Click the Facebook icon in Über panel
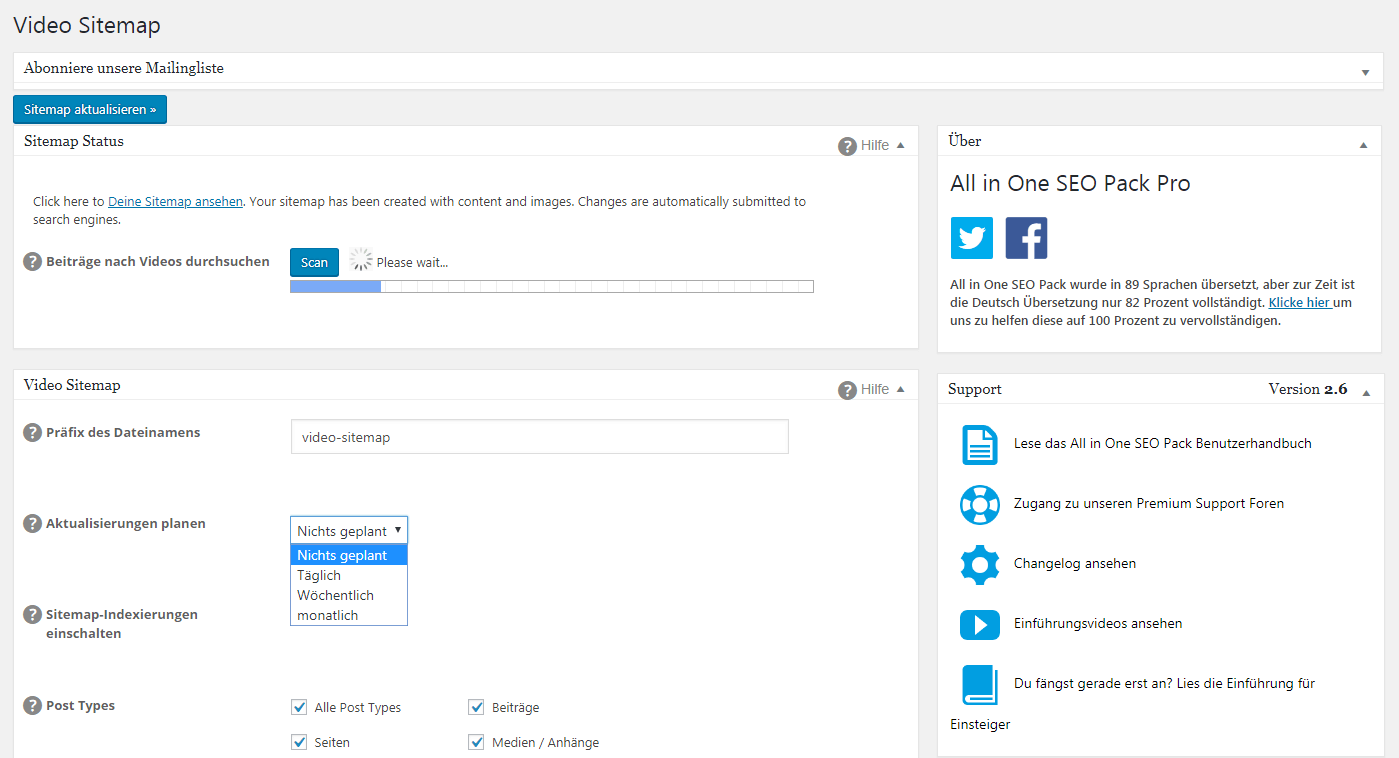Image resolution: width=1399 pixels, height=758 pixels. (1026, 238)
